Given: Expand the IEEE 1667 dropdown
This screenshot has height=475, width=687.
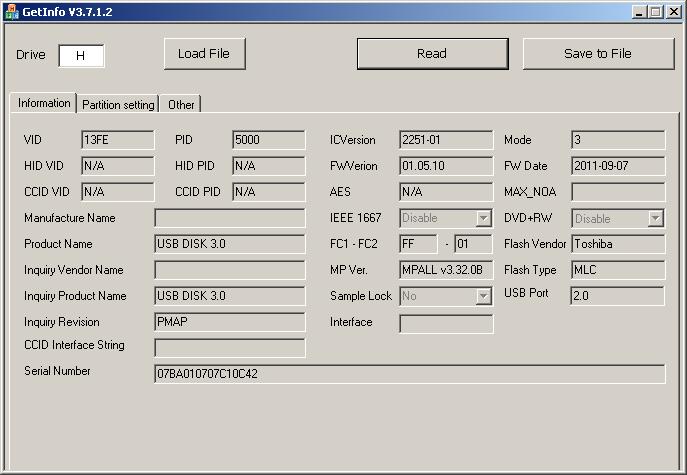Looking at the screenshot, I should tap(483, 218).
